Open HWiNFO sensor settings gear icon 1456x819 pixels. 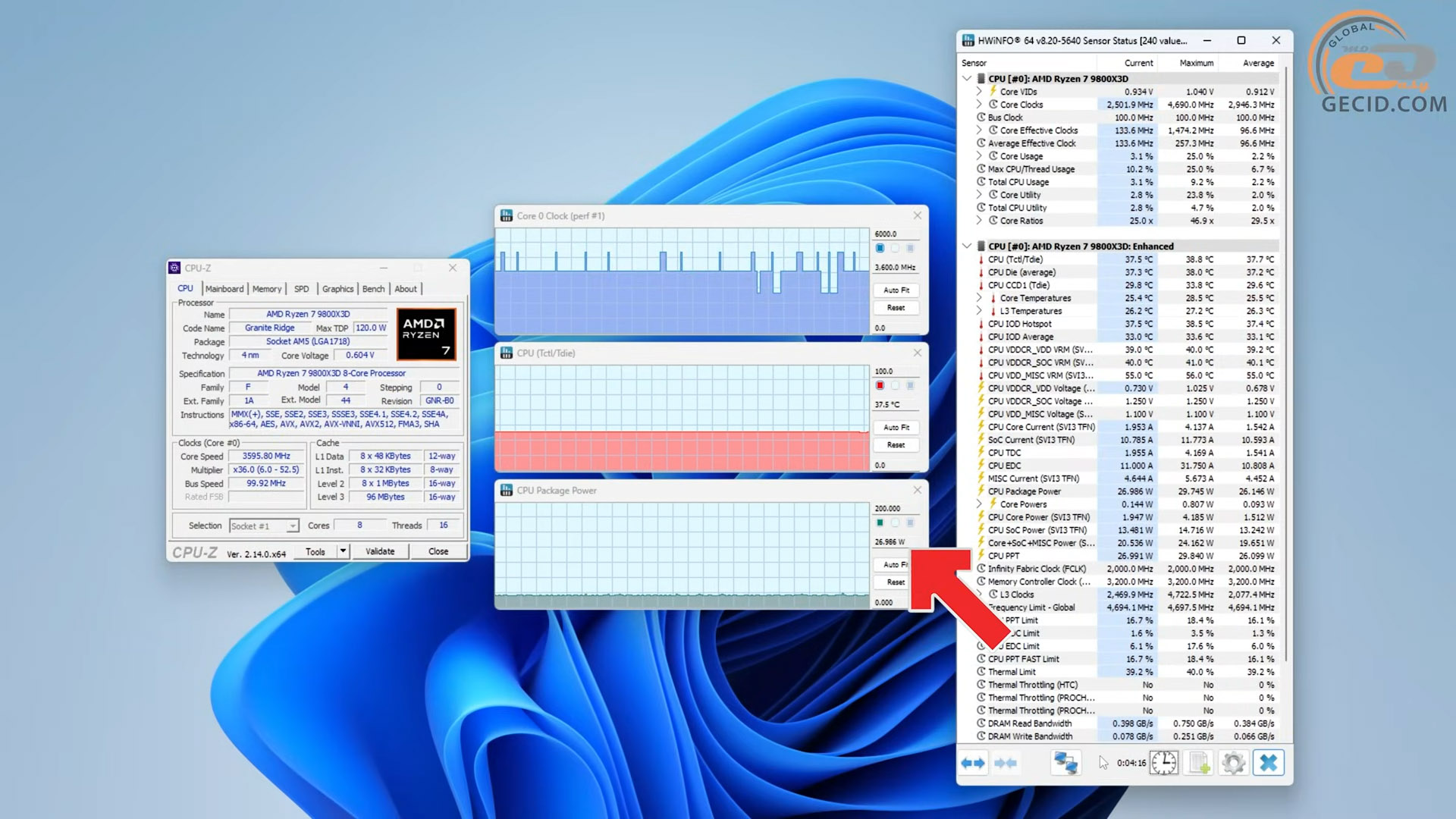coord(1234,763)
